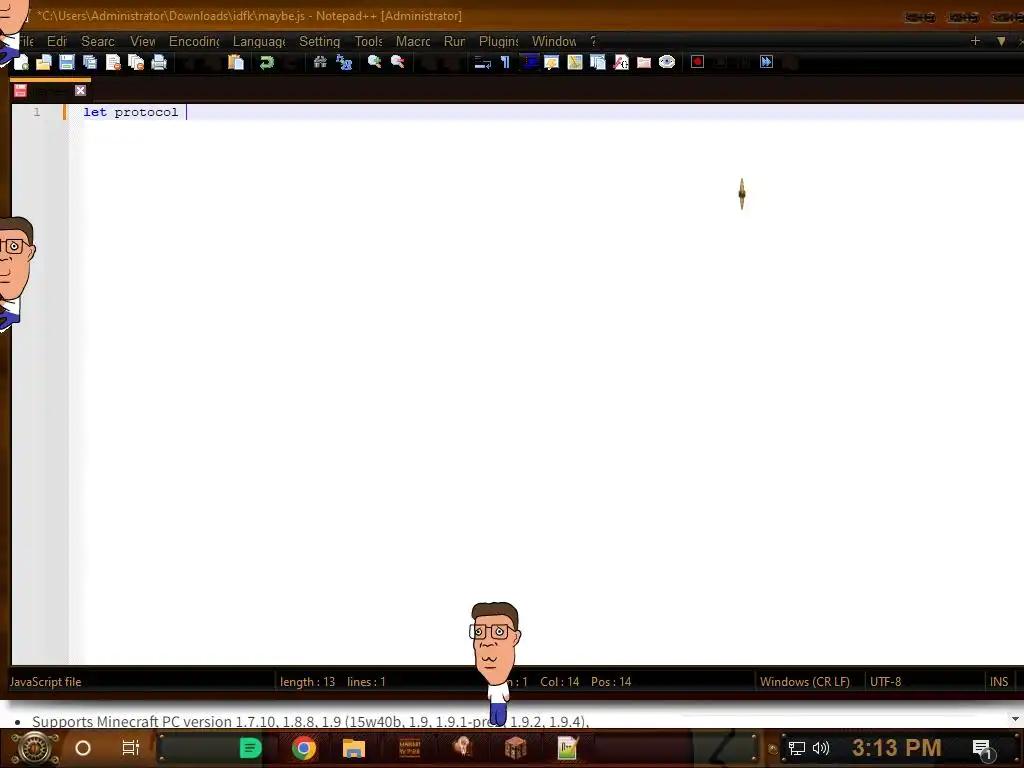Click the Zoom Out magnifier icon
This screenshot has height=768, width=1024.
(x=398, y=62)
